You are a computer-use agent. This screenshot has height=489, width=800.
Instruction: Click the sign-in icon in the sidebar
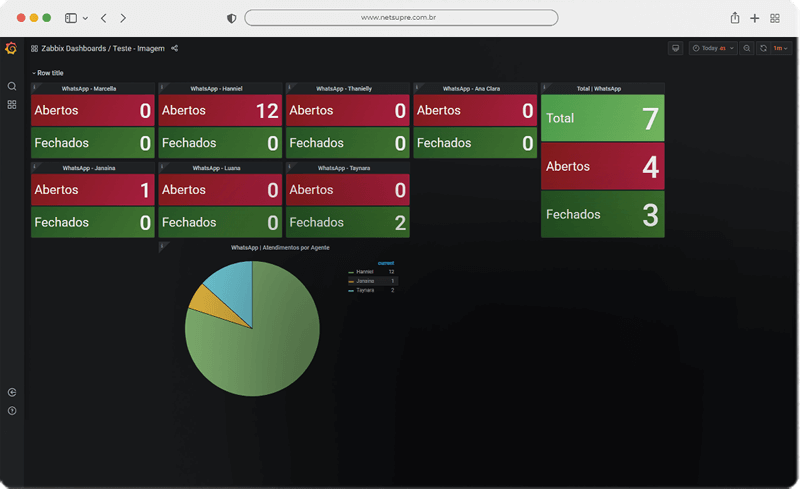tap(12, 393)
